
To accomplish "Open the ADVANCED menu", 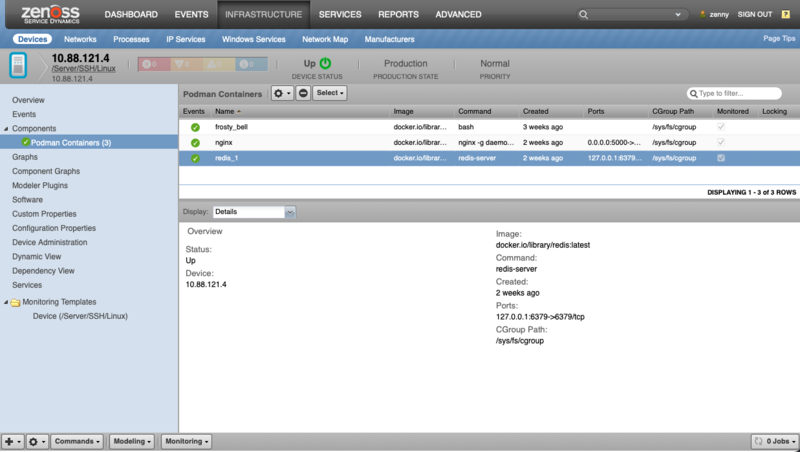I will [x=458, y=15].
